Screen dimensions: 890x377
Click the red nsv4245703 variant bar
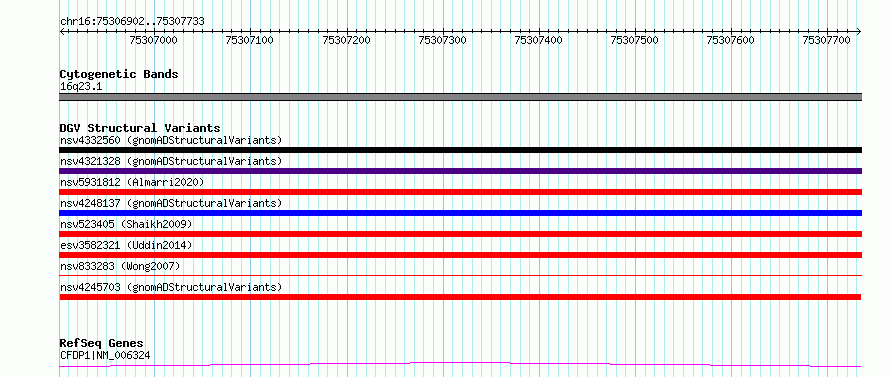pos(460,297)
